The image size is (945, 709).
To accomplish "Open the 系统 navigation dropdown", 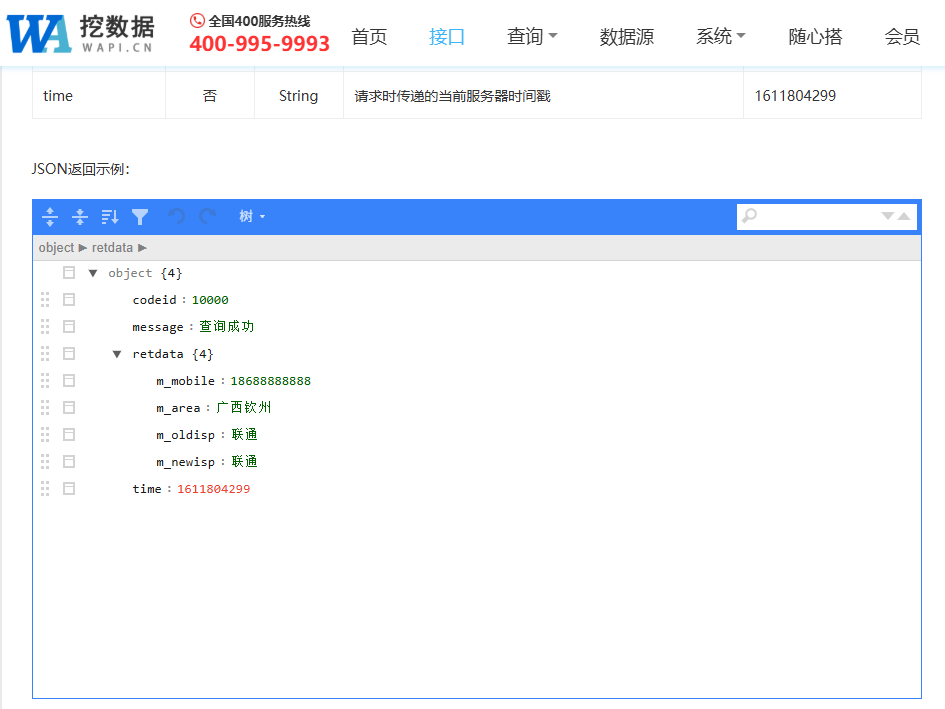I will (721, 36).
